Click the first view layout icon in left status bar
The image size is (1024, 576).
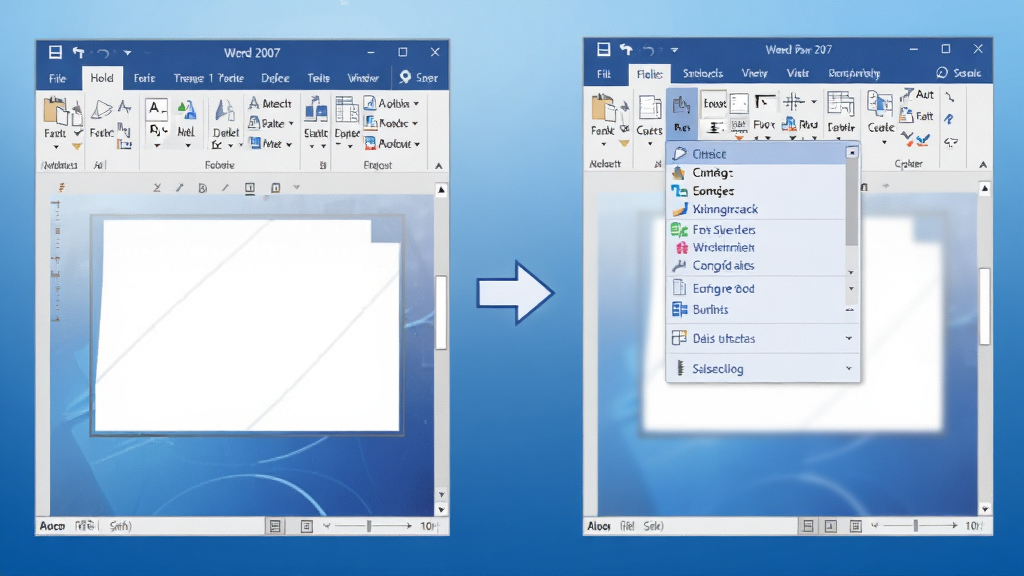(x=275, y=526)
